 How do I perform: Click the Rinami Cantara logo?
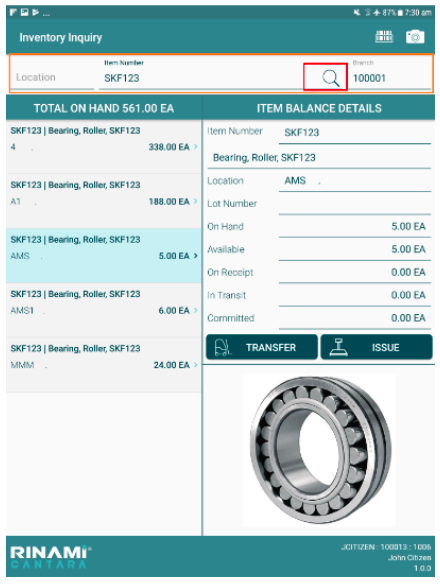click(51, 557)
